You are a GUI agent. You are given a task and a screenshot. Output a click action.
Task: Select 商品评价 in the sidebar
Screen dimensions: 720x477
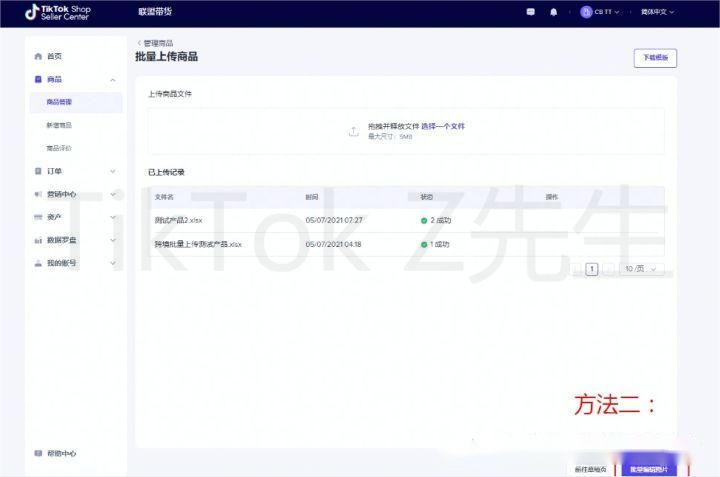(59, 148)
